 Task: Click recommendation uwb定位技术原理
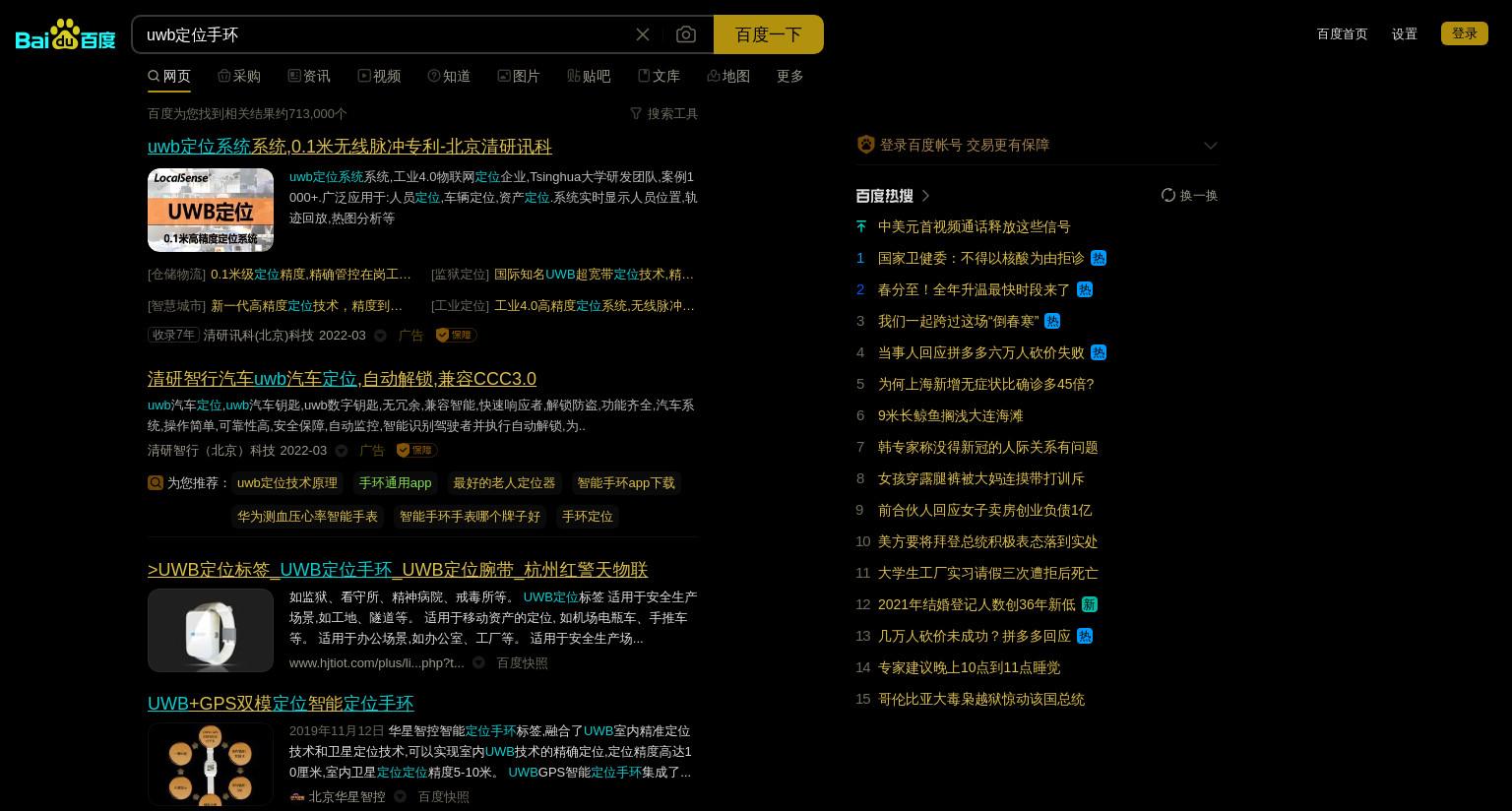(x=287, y=483)
